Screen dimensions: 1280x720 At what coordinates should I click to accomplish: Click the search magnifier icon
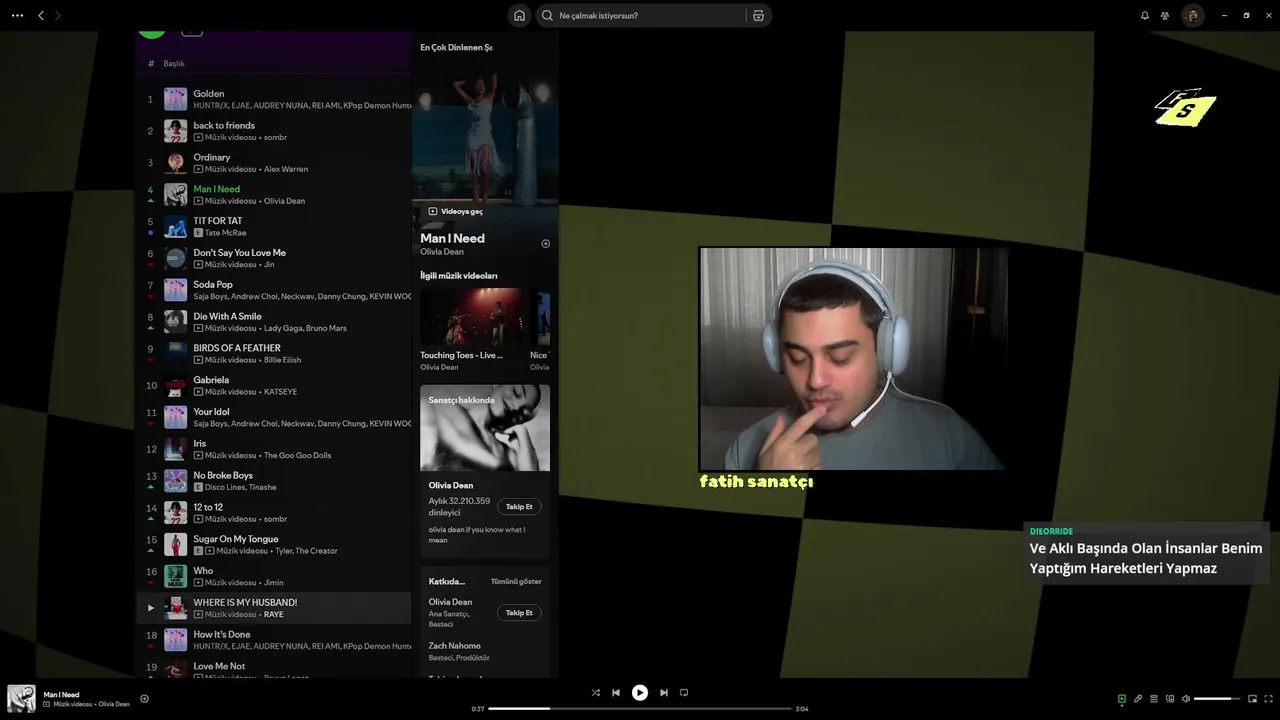(547, 15)
